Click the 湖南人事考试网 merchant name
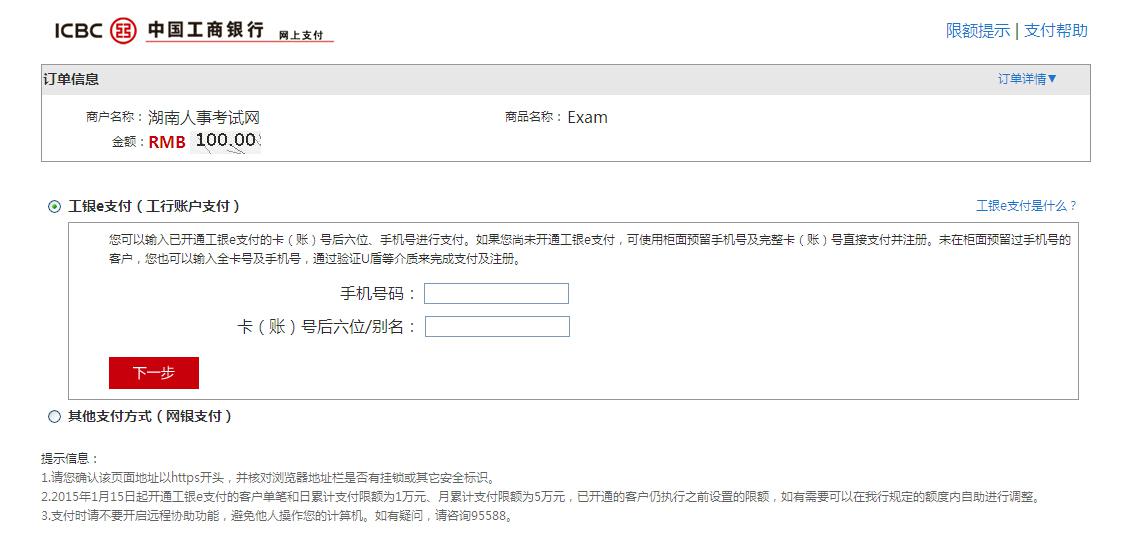 pos(203,117)
